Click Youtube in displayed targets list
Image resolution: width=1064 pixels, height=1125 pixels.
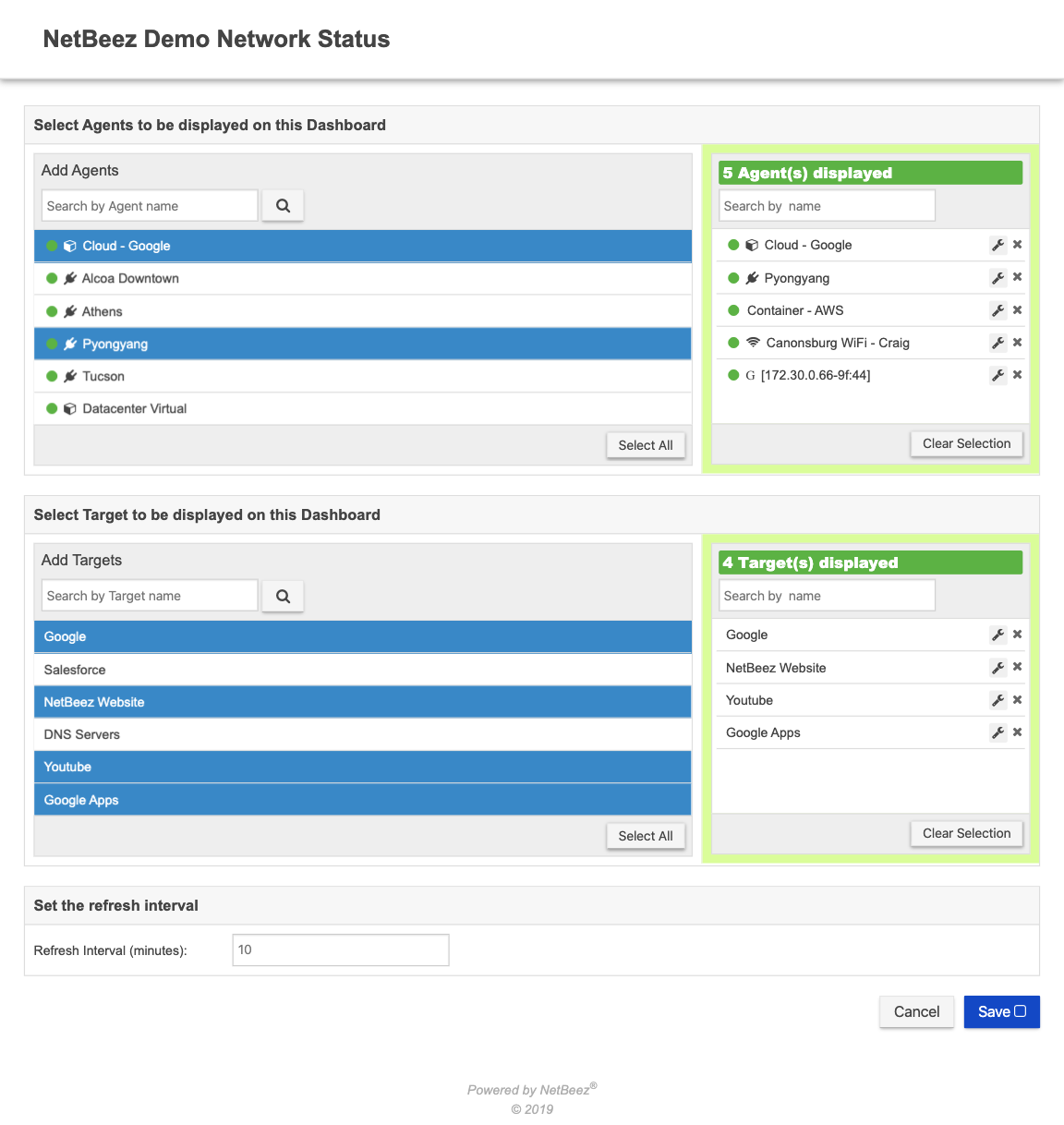749,700
